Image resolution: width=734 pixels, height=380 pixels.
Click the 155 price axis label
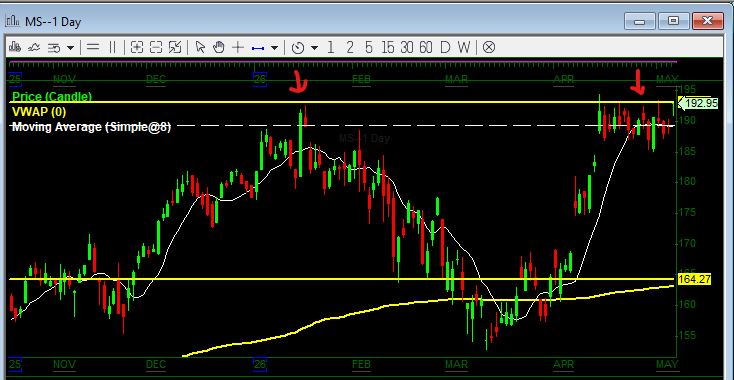(x=687, y=336)
